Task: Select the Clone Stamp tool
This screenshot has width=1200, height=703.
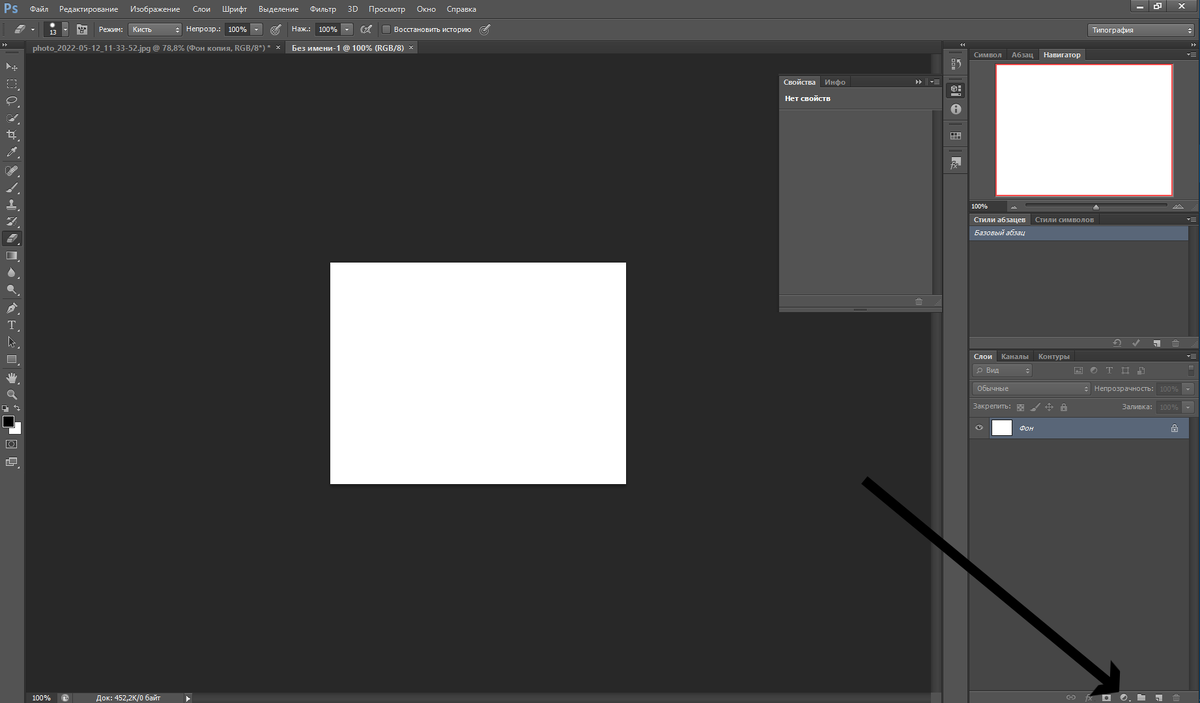Action: [x=12, y=205]
